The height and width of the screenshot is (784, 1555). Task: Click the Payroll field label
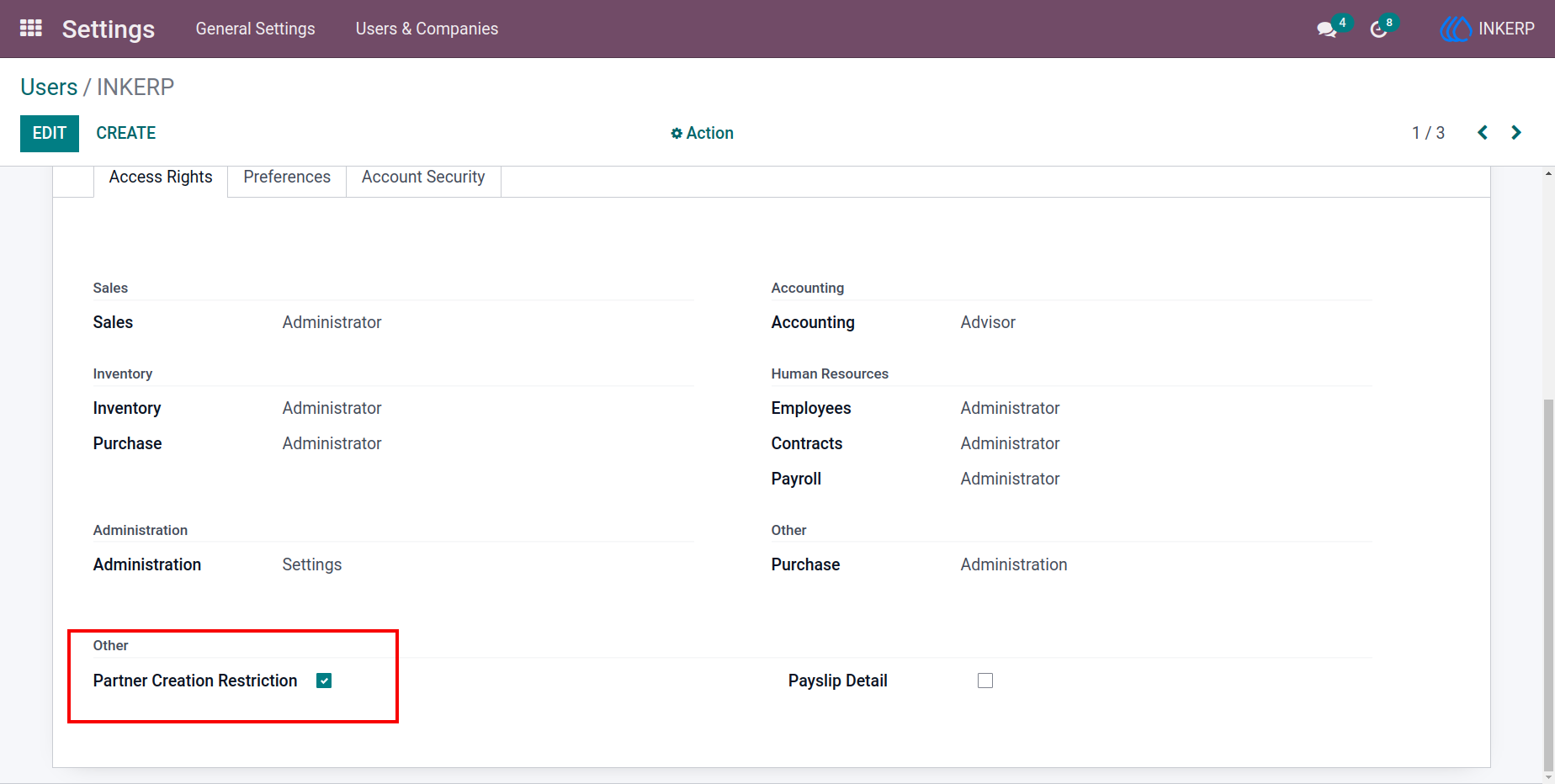796,479
